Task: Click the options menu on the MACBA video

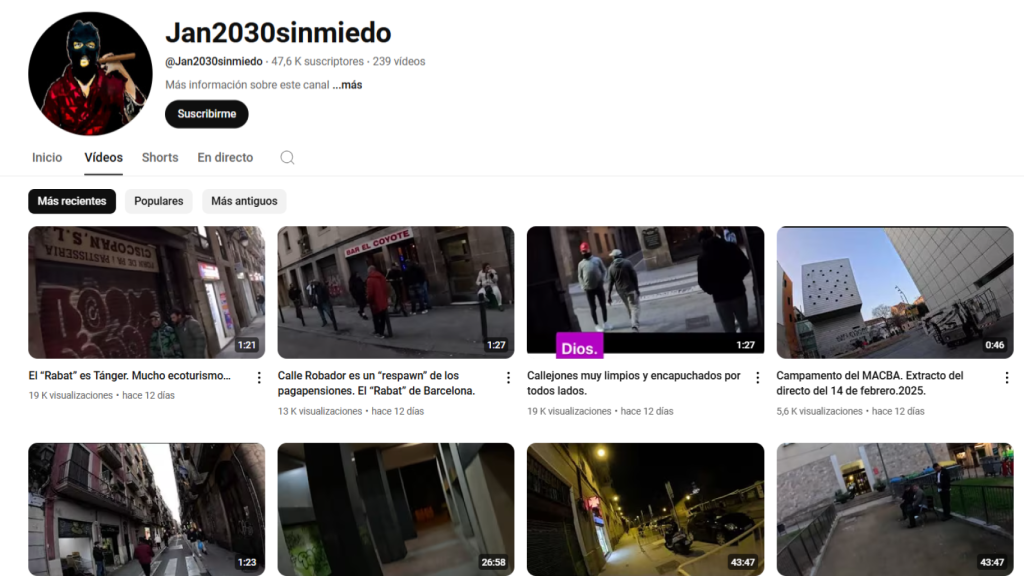Action: [x=1007, y=377]
